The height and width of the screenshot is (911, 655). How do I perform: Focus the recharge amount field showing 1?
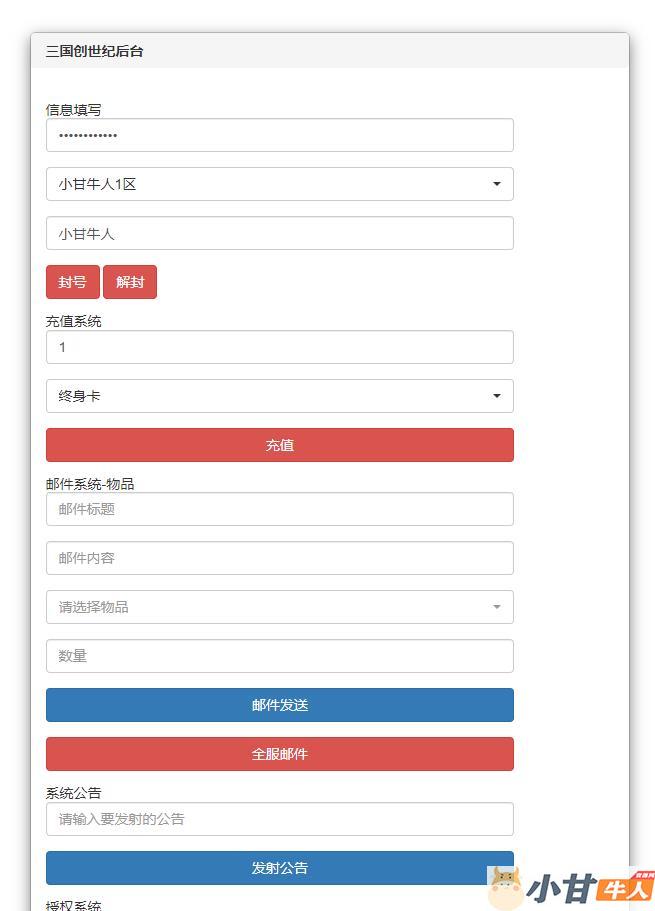(x=279, y=347)
